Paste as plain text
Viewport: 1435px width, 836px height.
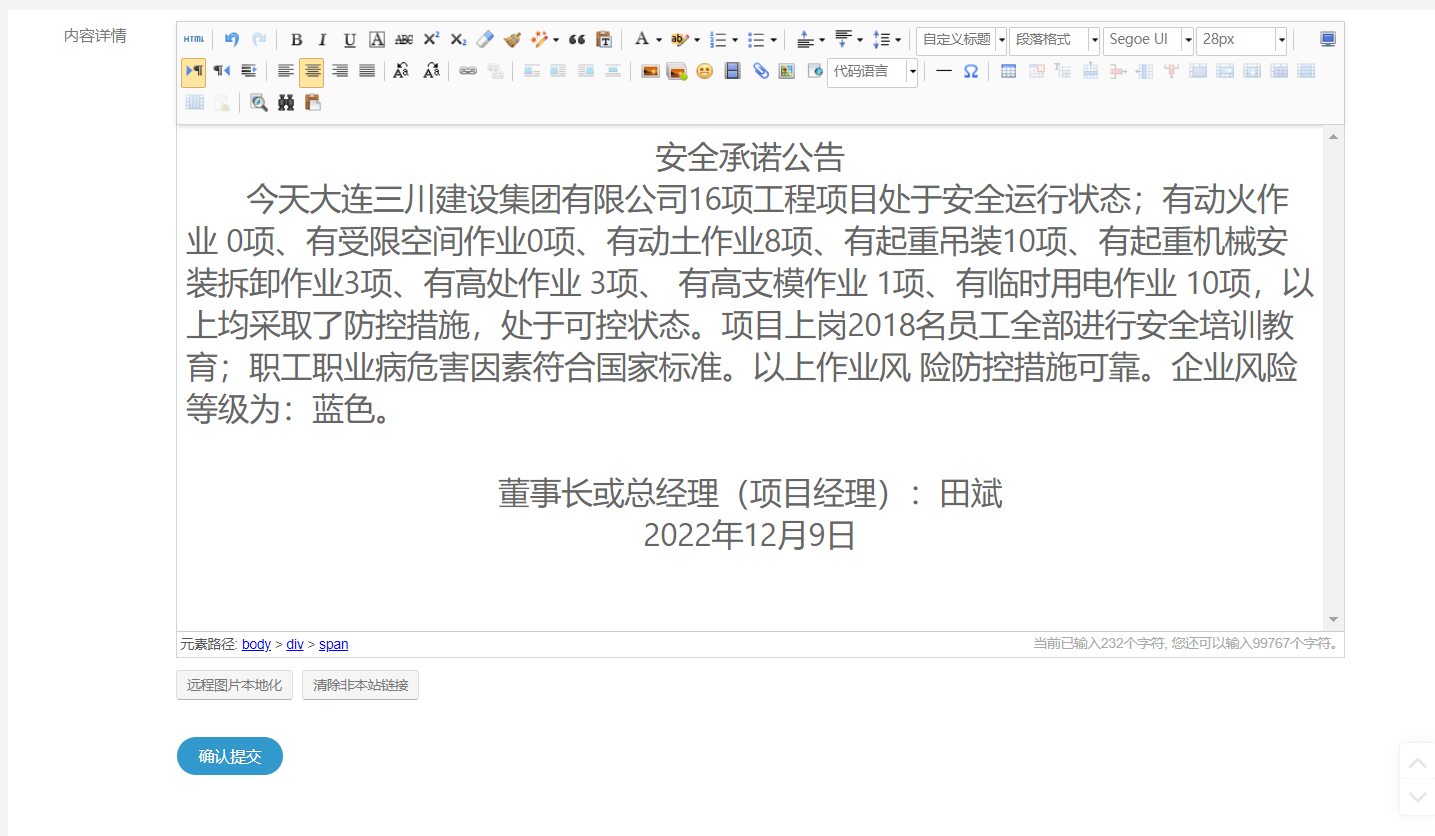[604, 40]
